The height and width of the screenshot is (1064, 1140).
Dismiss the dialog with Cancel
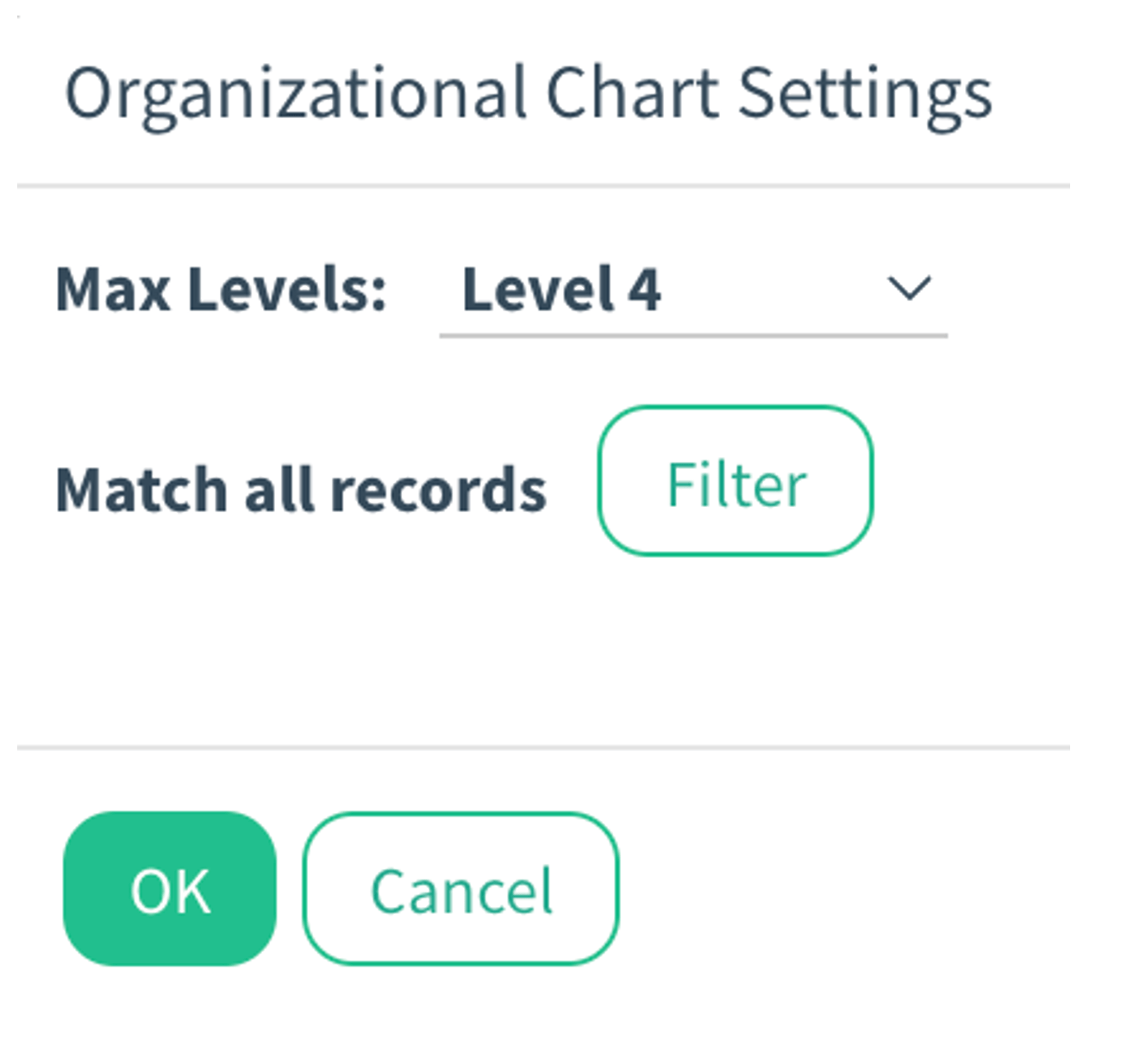[460, 889]
